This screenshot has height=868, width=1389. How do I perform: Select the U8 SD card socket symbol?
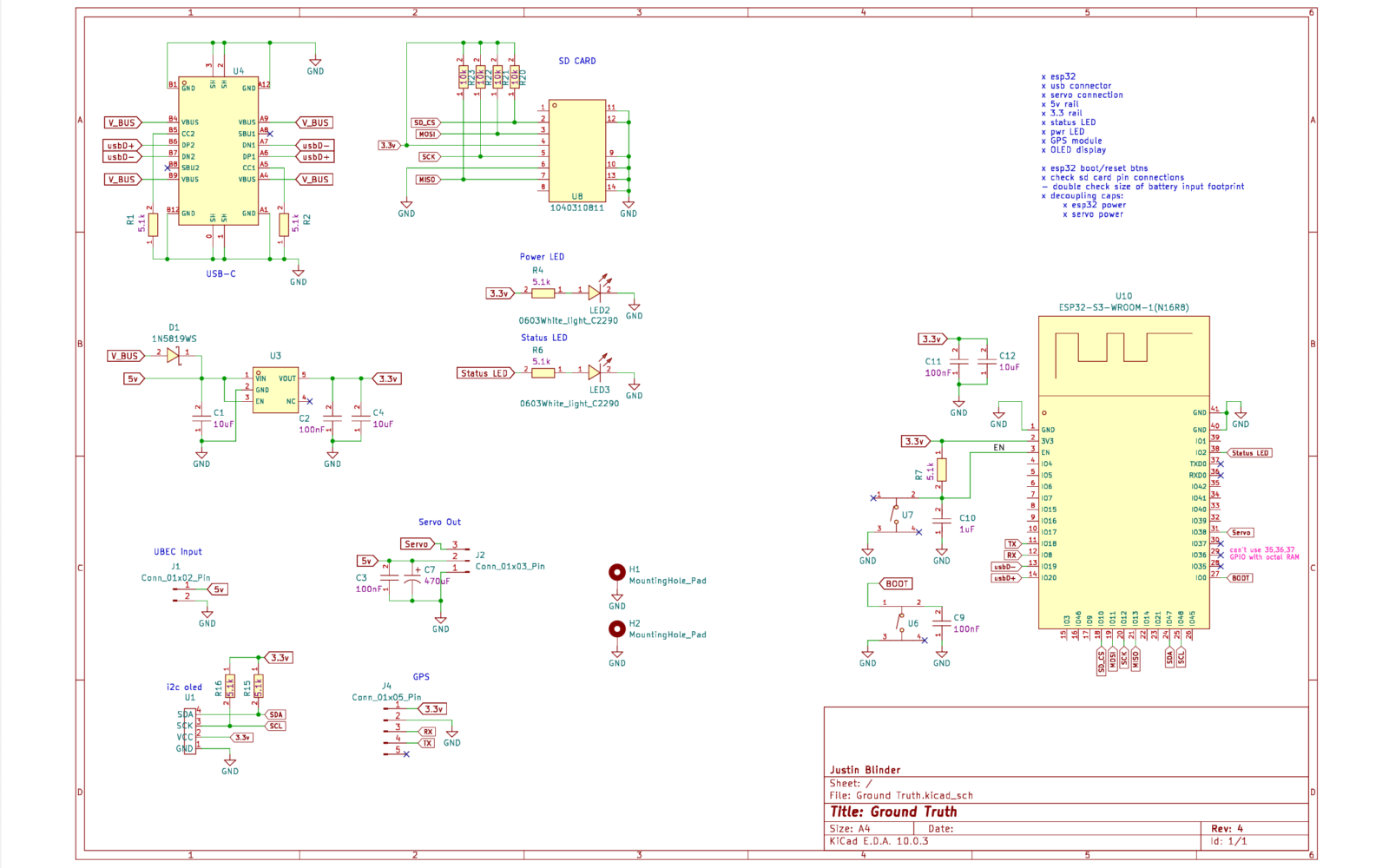pos(576,151)
